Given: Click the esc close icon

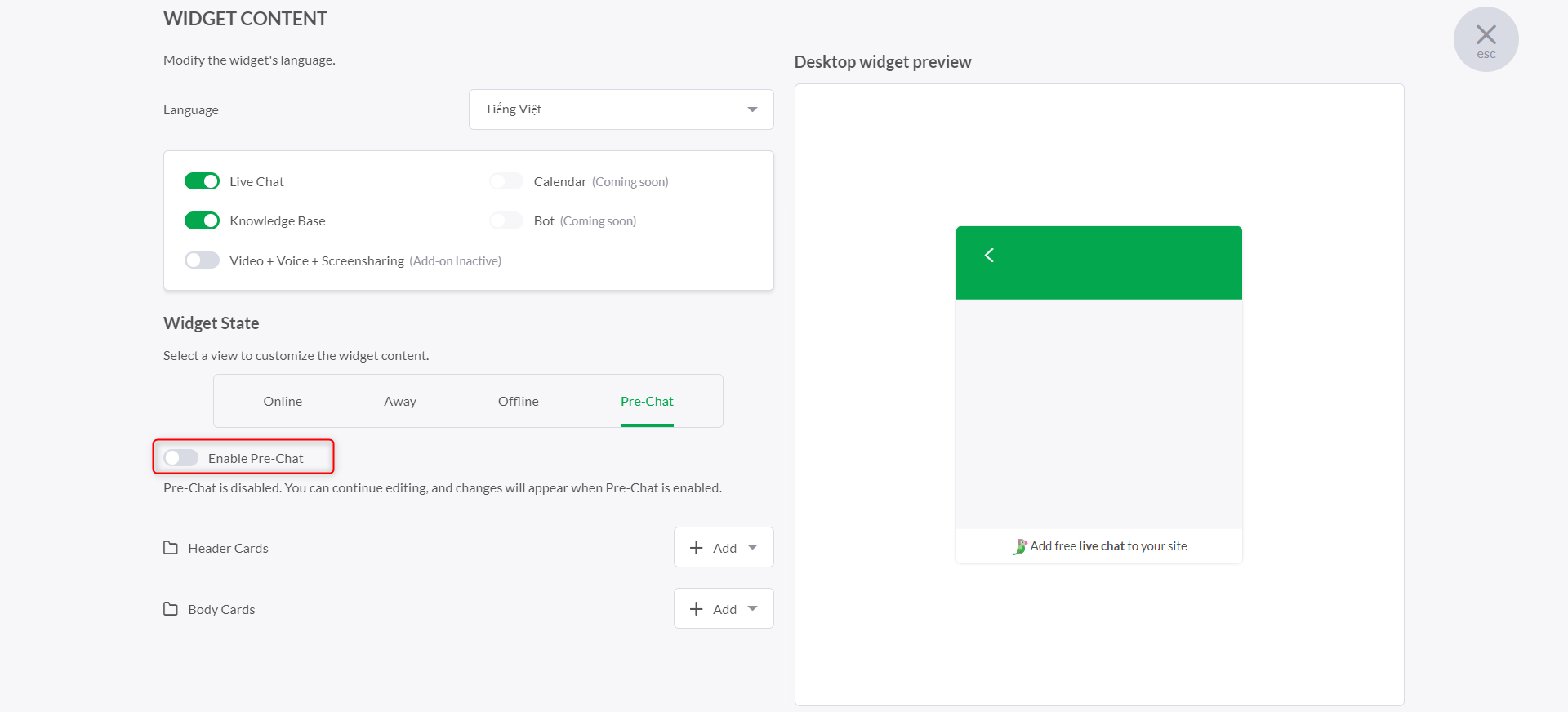Looking at the screenshot, I should pos(1486,39).
